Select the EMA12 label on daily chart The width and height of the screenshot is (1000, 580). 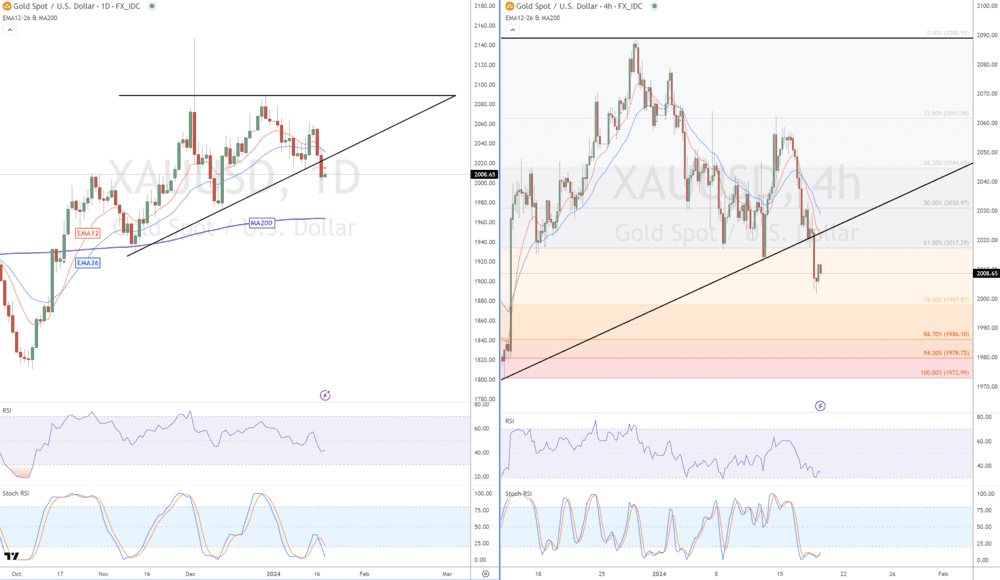[88, 233]
